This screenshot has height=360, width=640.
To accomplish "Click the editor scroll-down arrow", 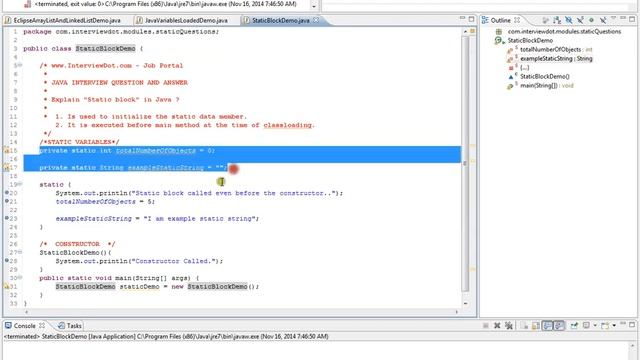I will click(465, 304).
